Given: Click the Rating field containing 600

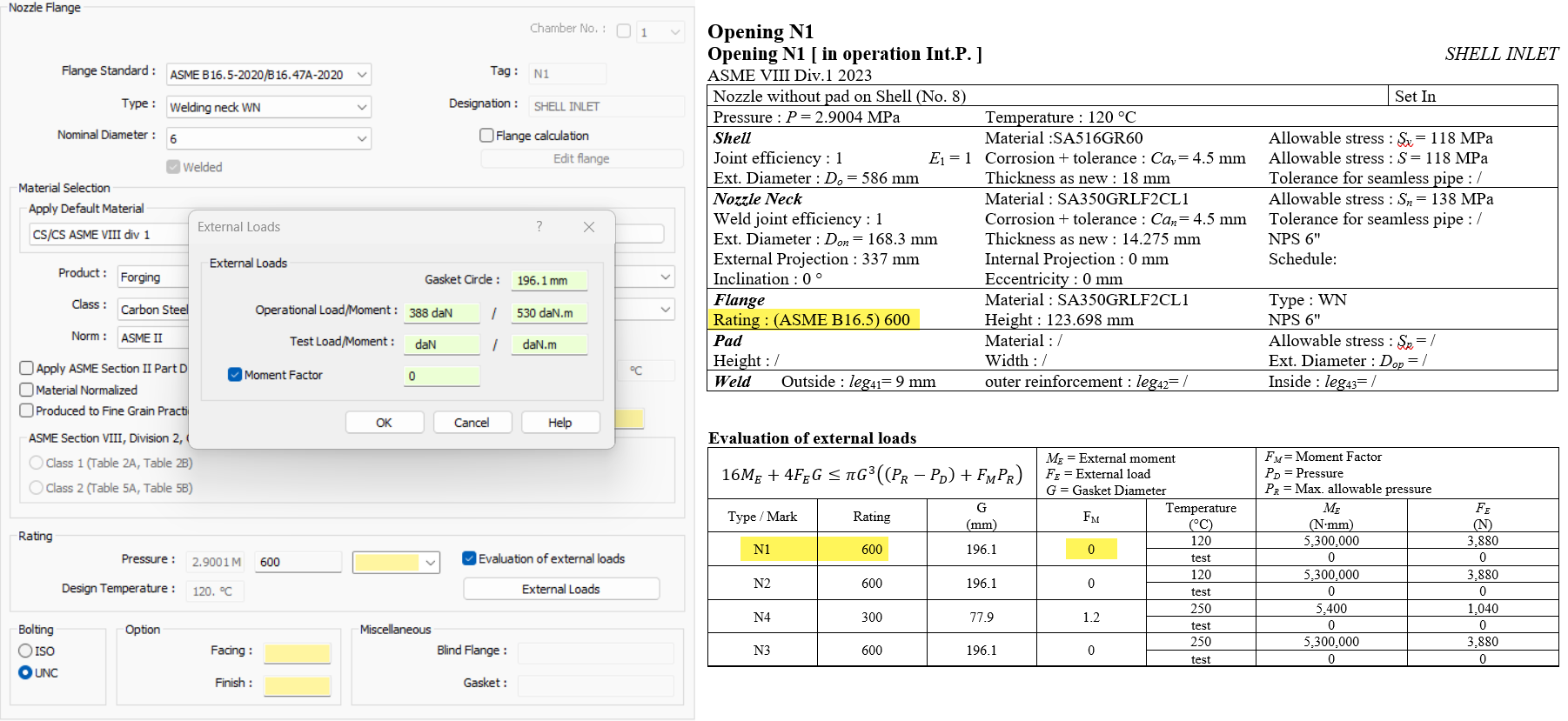Looking at the screenshot, I should click(298, 562).
